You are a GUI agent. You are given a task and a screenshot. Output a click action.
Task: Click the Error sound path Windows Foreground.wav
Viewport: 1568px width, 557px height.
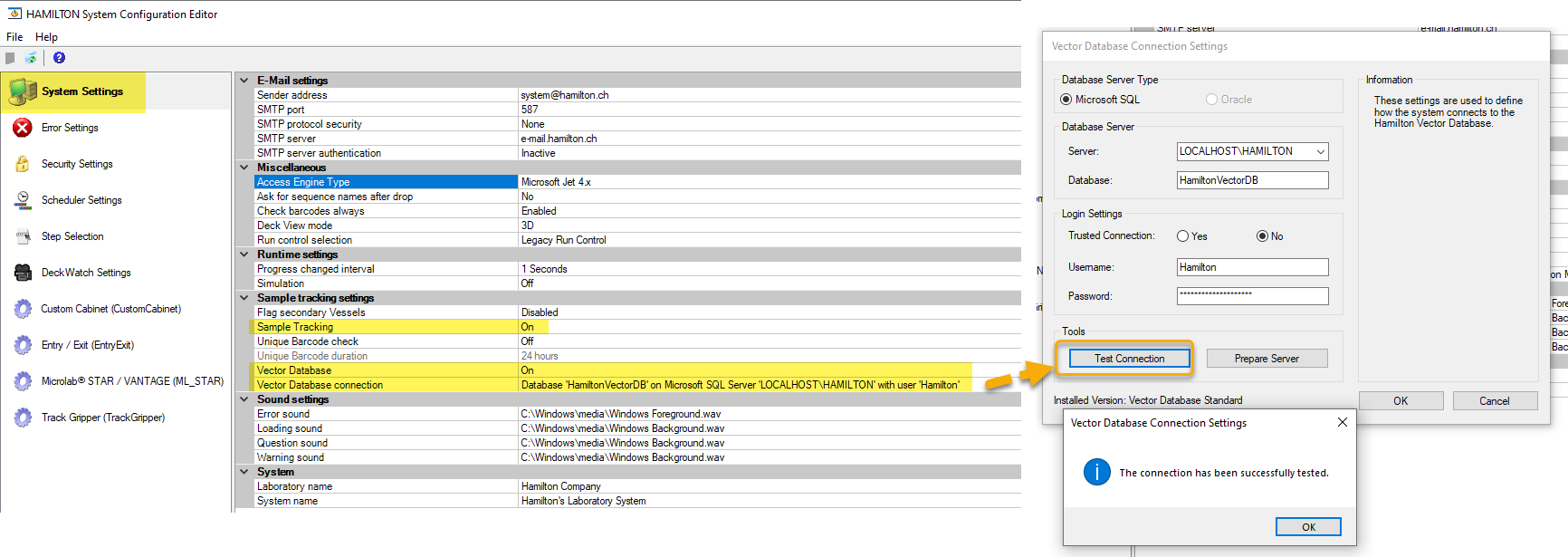click(621, 414)
